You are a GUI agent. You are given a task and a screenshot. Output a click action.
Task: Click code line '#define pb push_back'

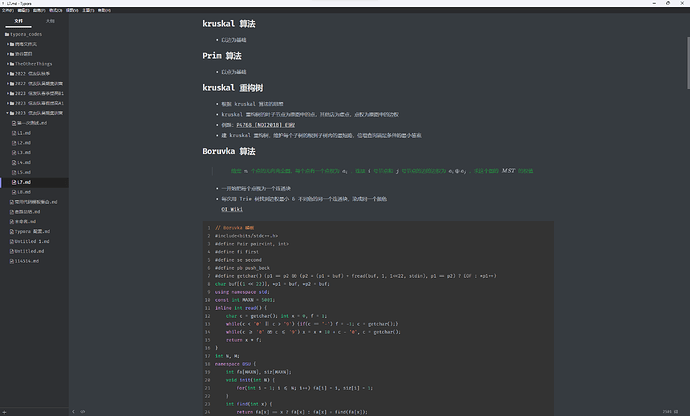(x=242, y=268)
